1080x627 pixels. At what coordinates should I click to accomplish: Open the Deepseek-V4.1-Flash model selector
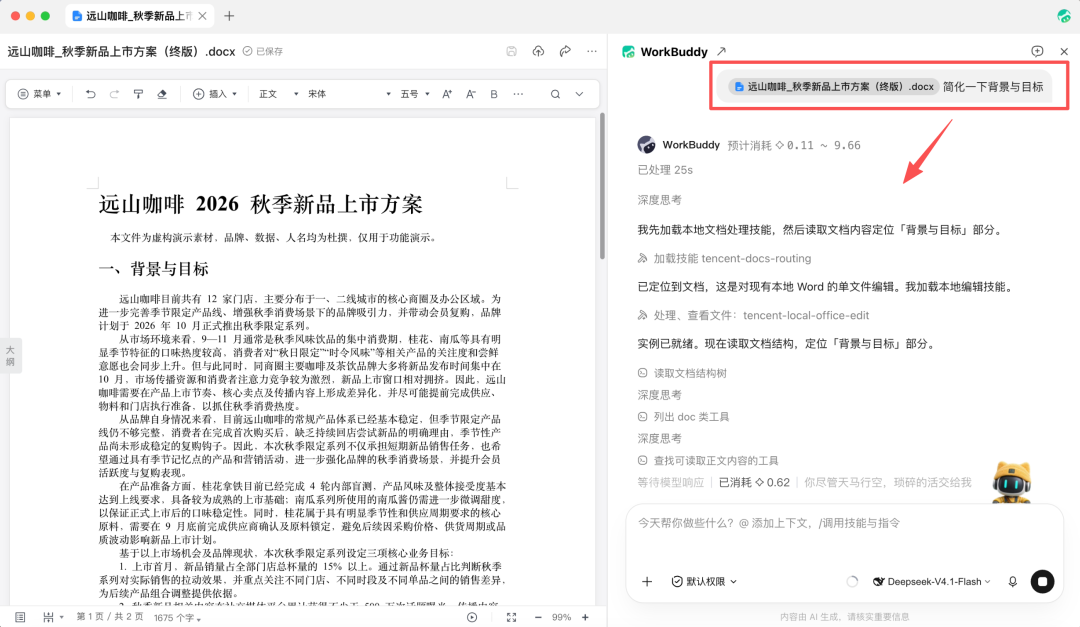[x=932, y=582]
